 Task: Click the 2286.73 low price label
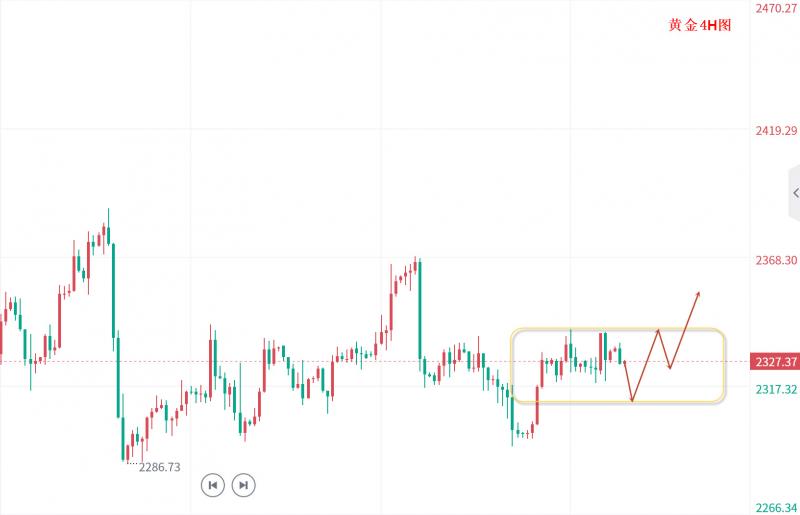tap(159, 467)
